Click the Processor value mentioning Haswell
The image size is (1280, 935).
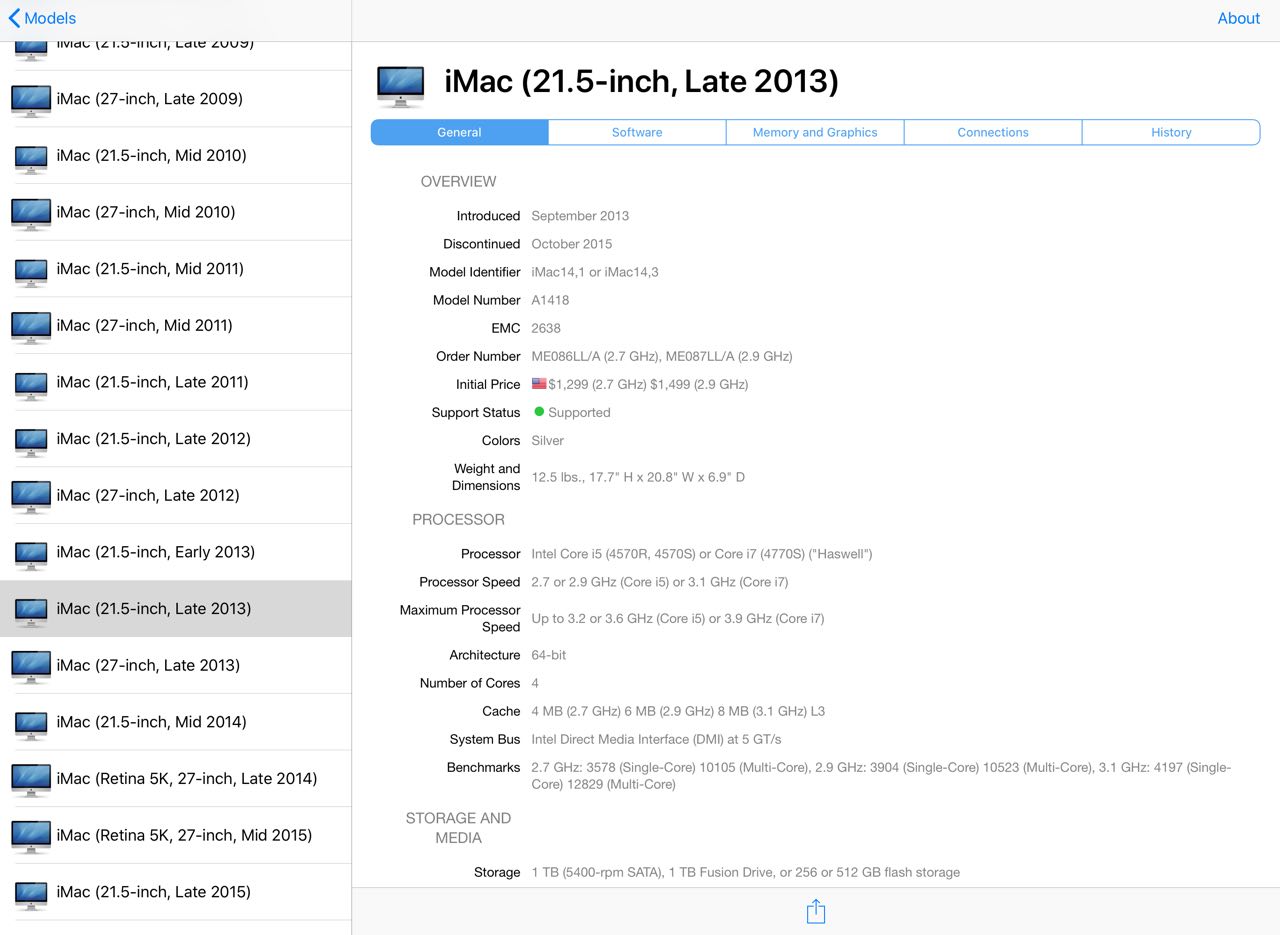[702, 554]
